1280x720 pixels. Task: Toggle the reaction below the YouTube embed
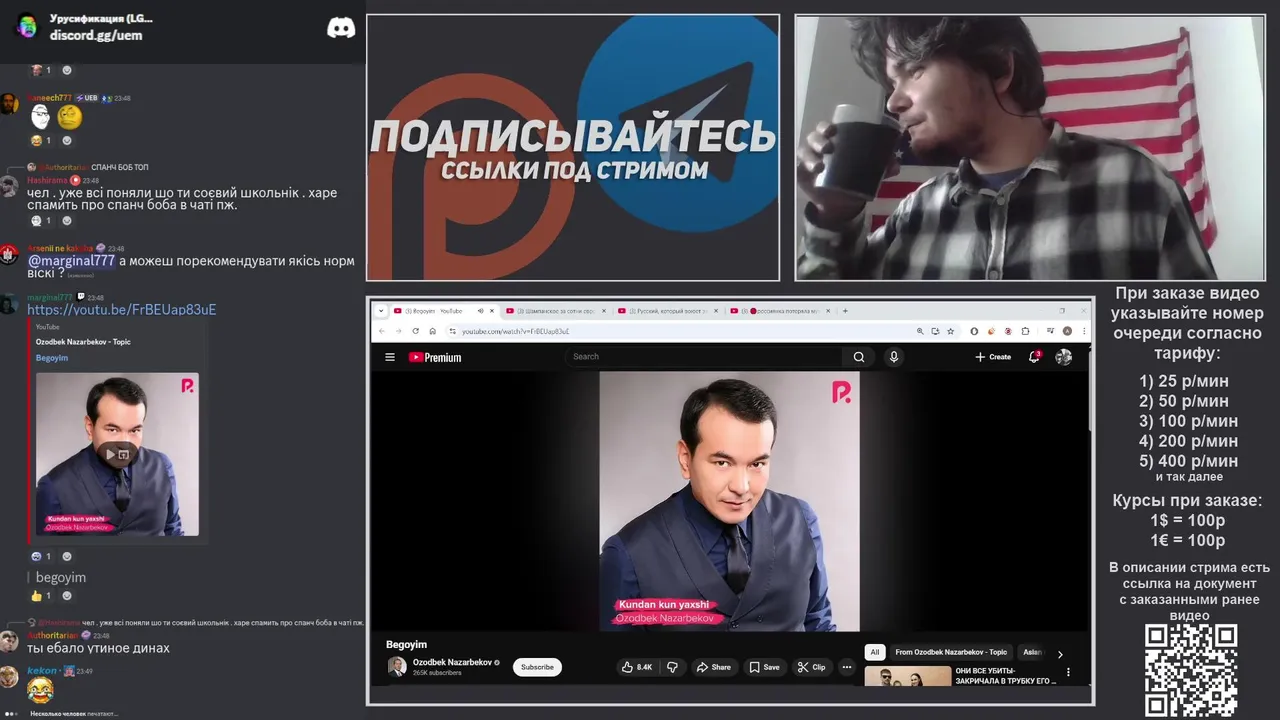click(x=41, y=556)
